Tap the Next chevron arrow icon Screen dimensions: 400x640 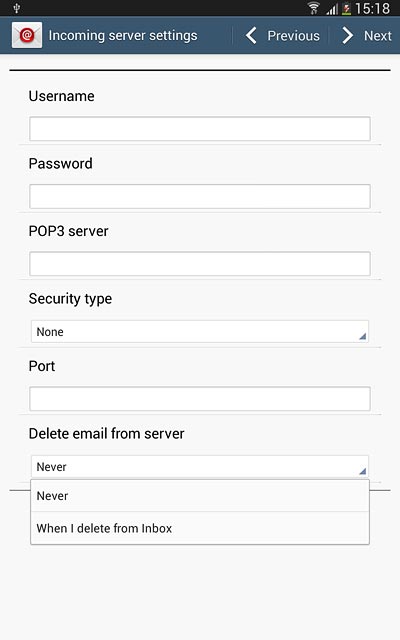pyautogui.click(x=347, y=36)
